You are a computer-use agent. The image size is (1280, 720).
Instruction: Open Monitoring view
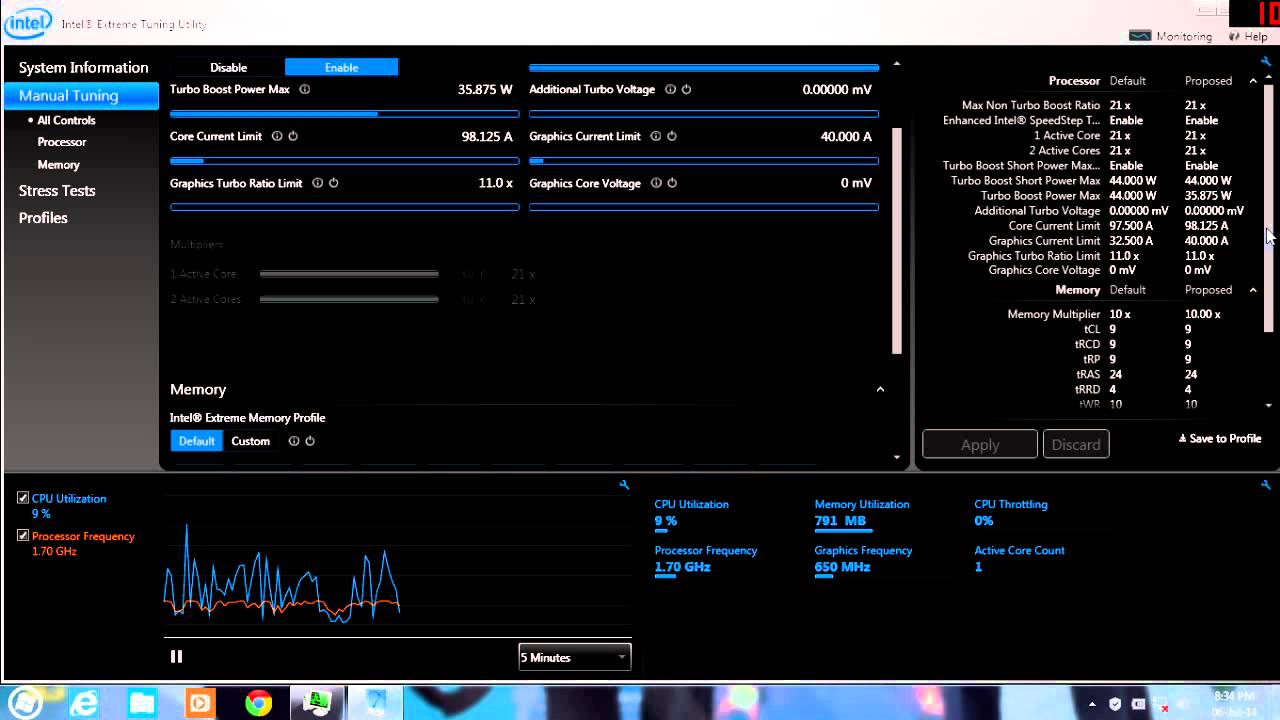click(x=1170, y=36)
